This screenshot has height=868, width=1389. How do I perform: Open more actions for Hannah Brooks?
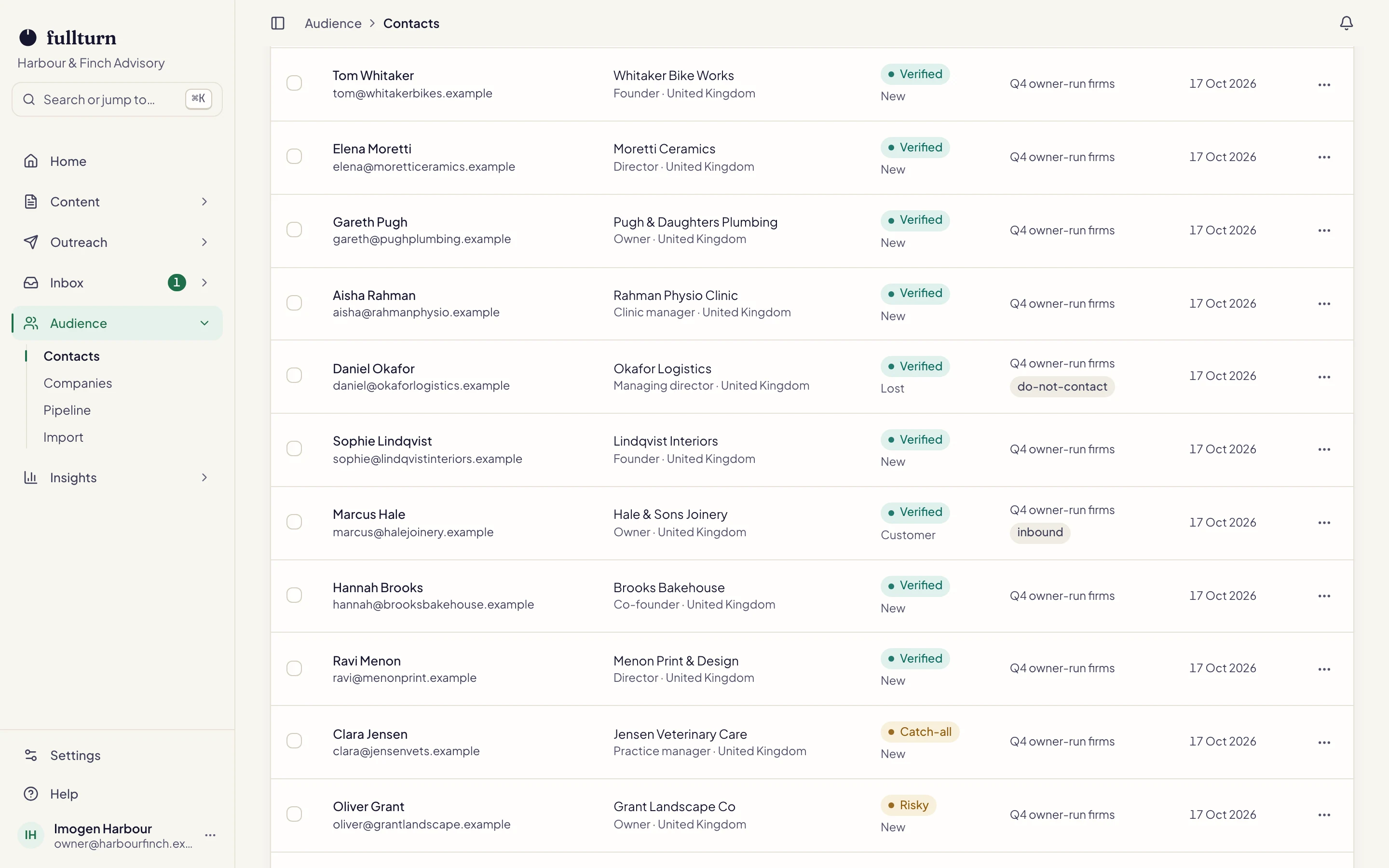point(1324,596)
